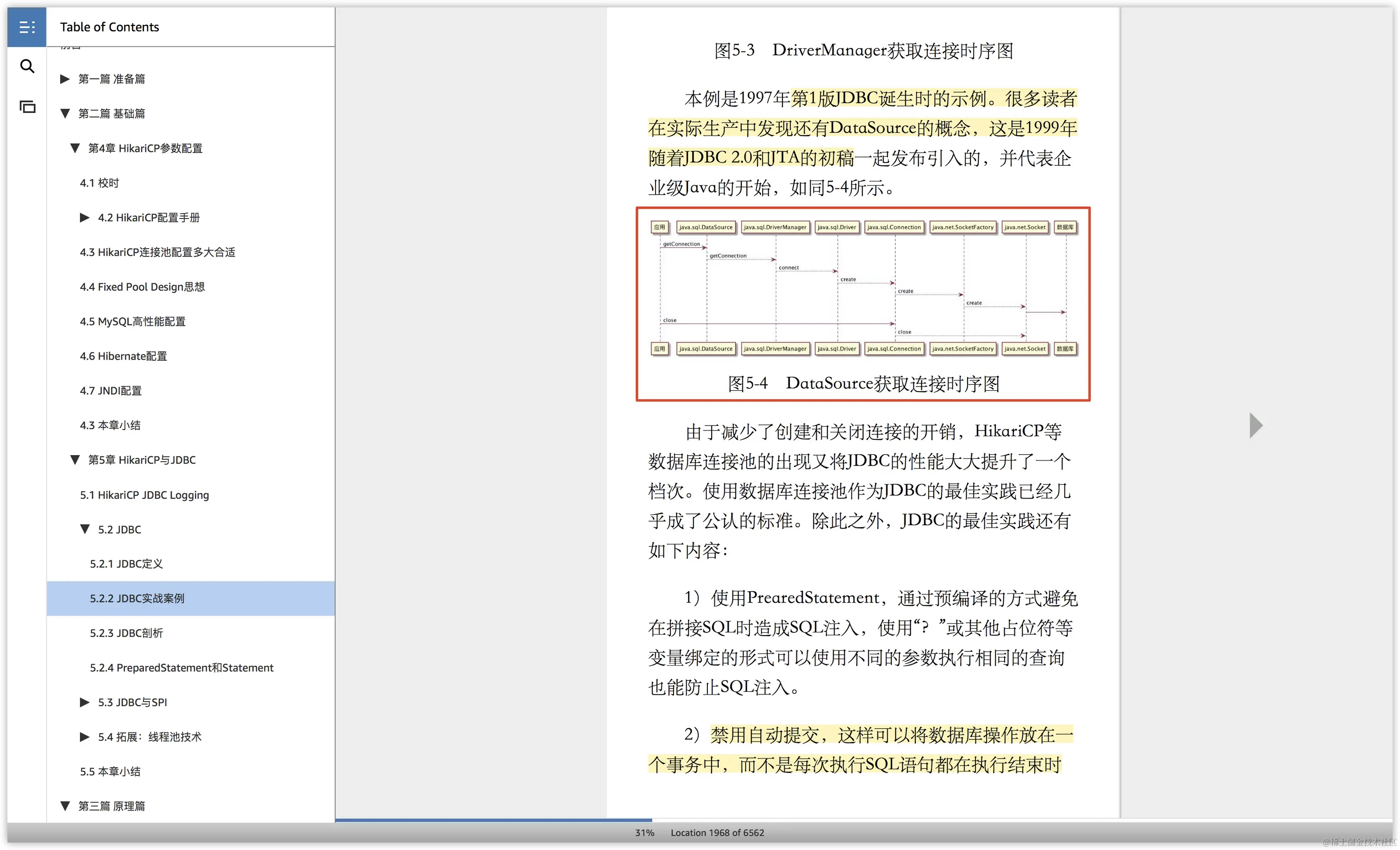Jump to 4.5 MySQL高性能配置
1400x850 pixels.
(x=132, y=322)
